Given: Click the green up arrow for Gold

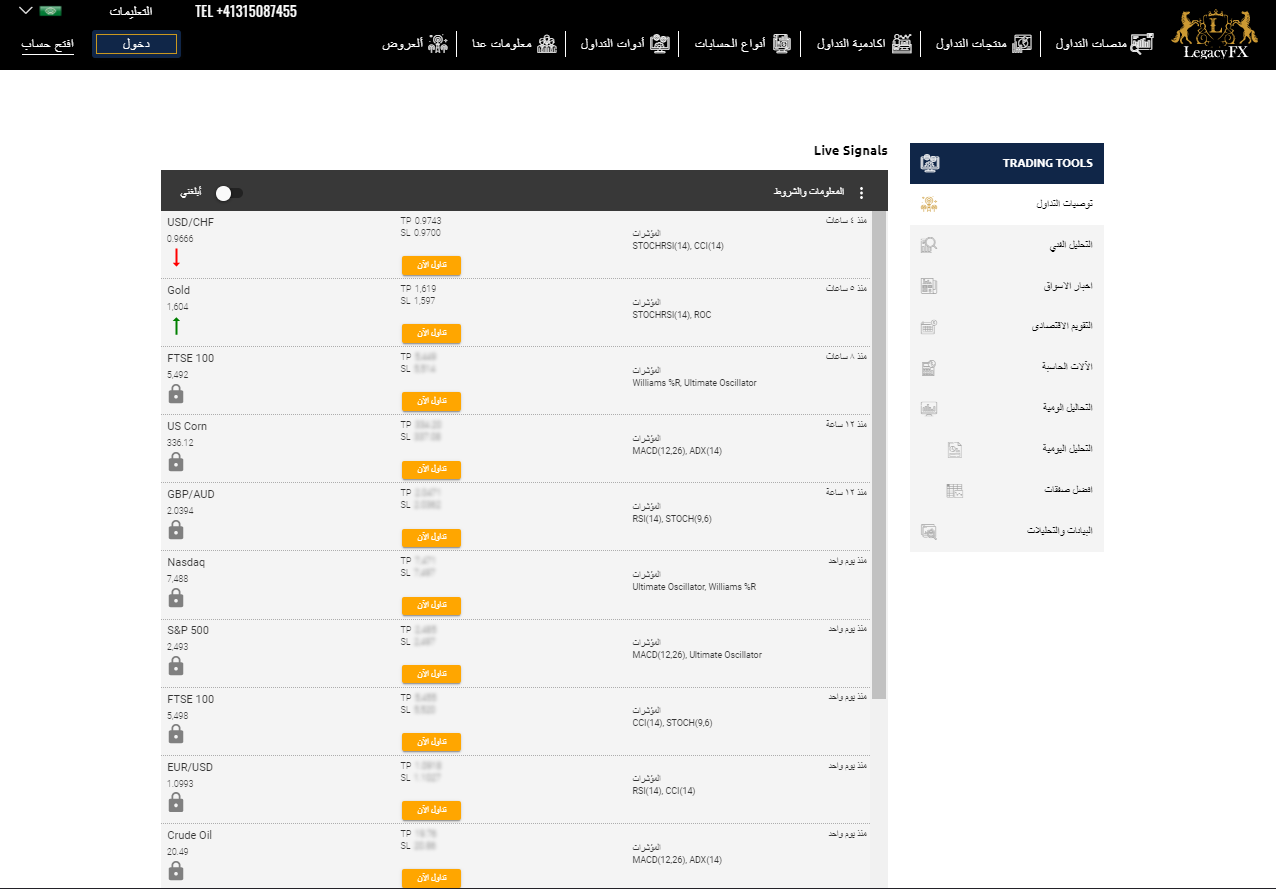Looking at the screenshot, I should (x=176, y=325).
